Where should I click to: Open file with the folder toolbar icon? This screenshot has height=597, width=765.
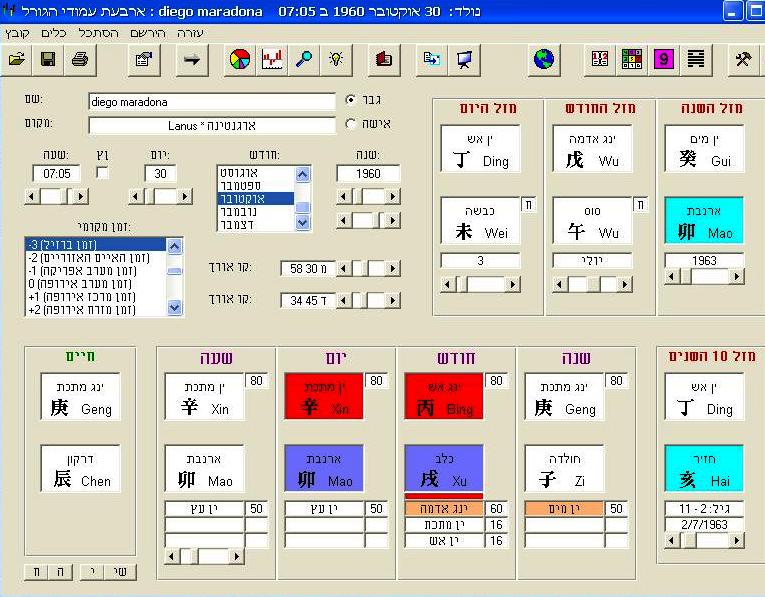pyautogui.click(x=17, y=60)
